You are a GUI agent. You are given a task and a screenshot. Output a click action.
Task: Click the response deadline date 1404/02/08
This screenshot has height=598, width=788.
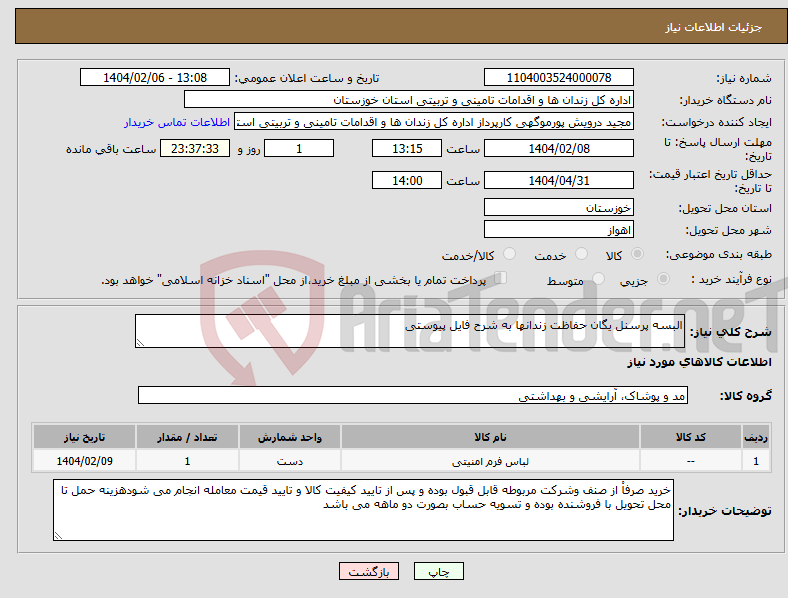(558, 148)
